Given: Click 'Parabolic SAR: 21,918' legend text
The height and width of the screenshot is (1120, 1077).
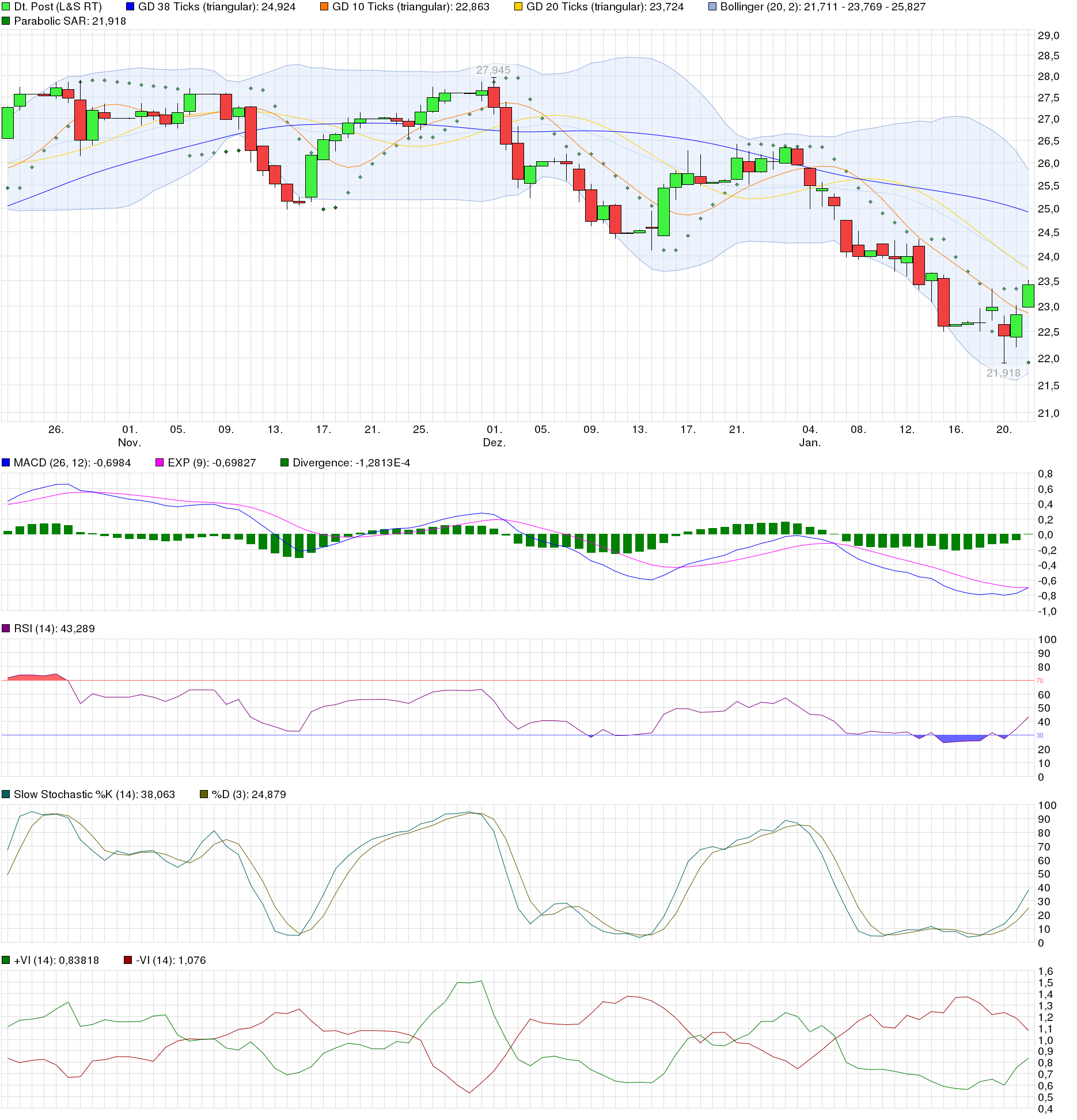Looking at the screenshot, I should pyautogui.click(x=70, y=21).
